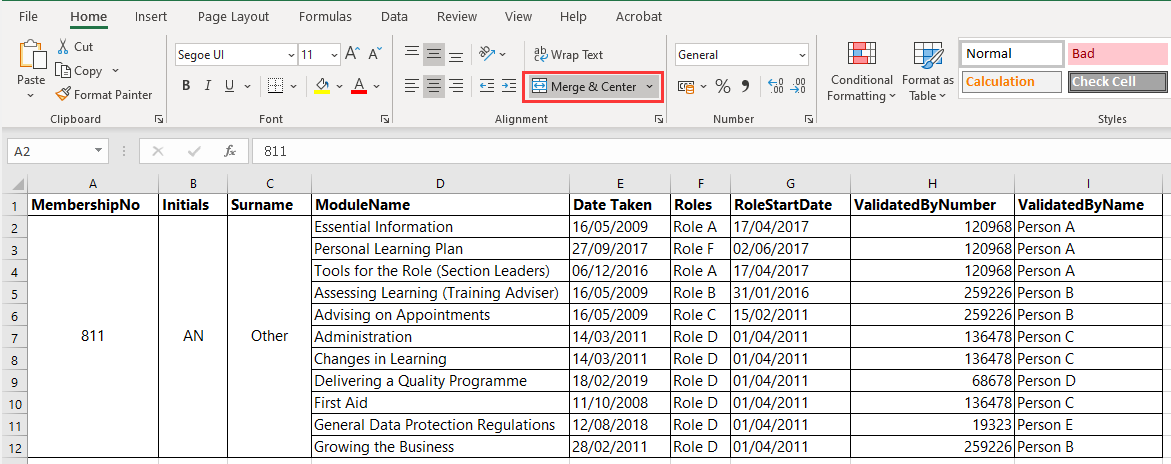This screenshot has width=1171, height=464.
Task: Toggle Bold formatting
Action: click(186, 86)
